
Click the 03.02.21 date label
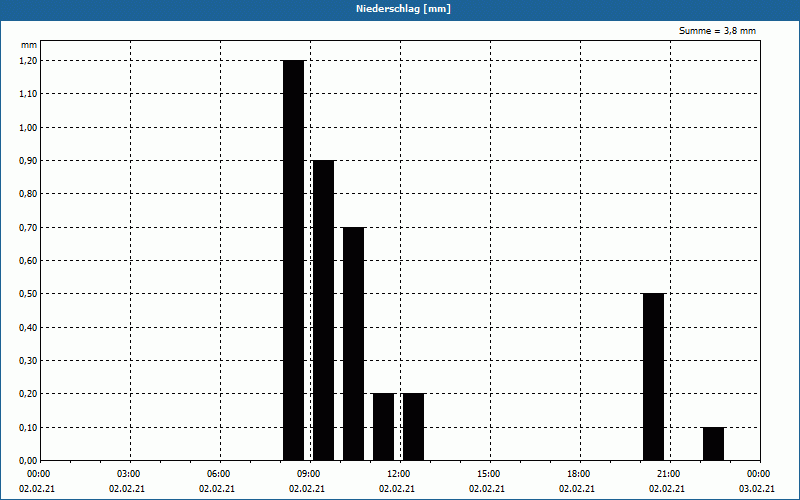tap(757, 489)
